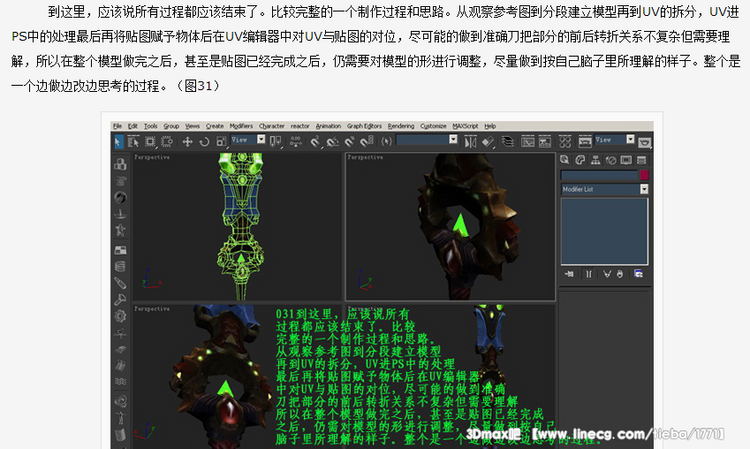Toggle Pin Stack below the modifier list

point(566,272)
